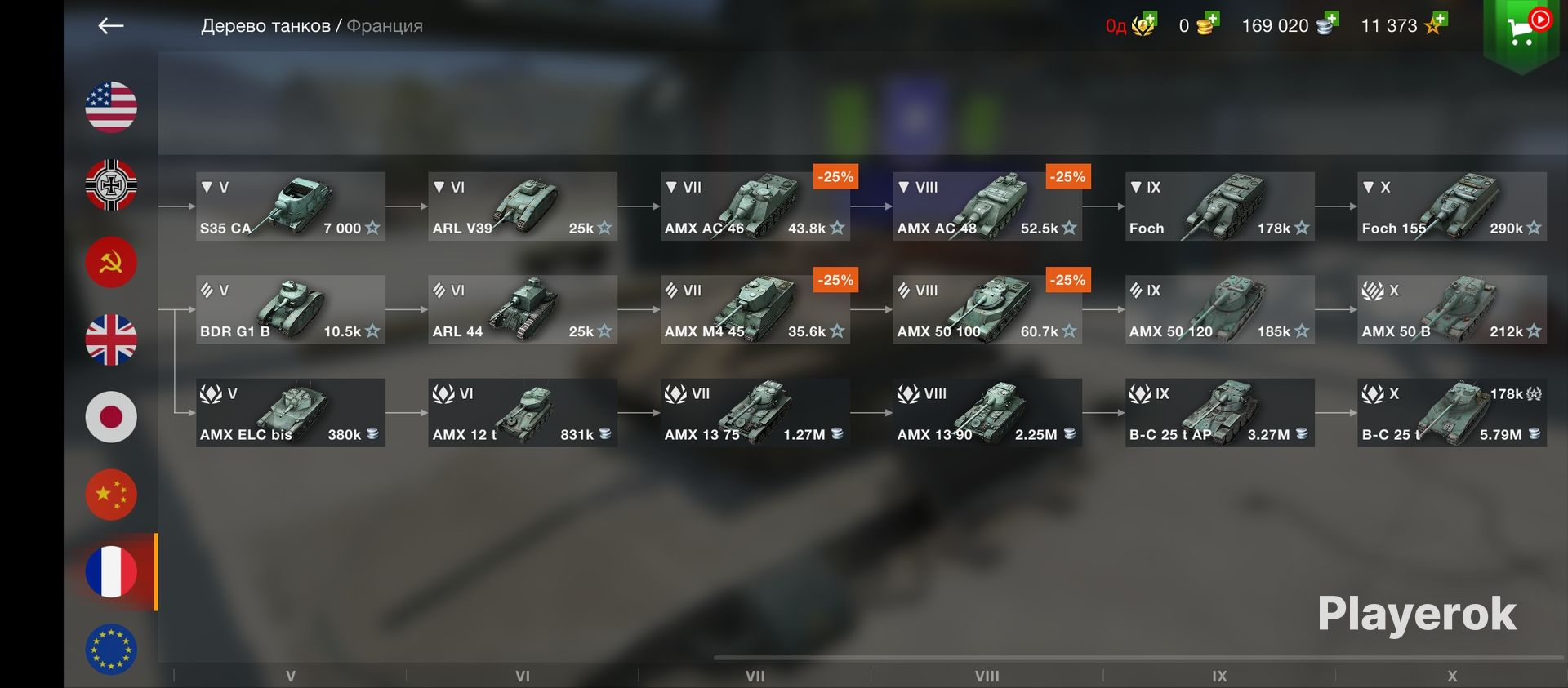The image size is (1568, 688).
Task: Choose the Japan flag nation icon
Action: click(111, 417)
